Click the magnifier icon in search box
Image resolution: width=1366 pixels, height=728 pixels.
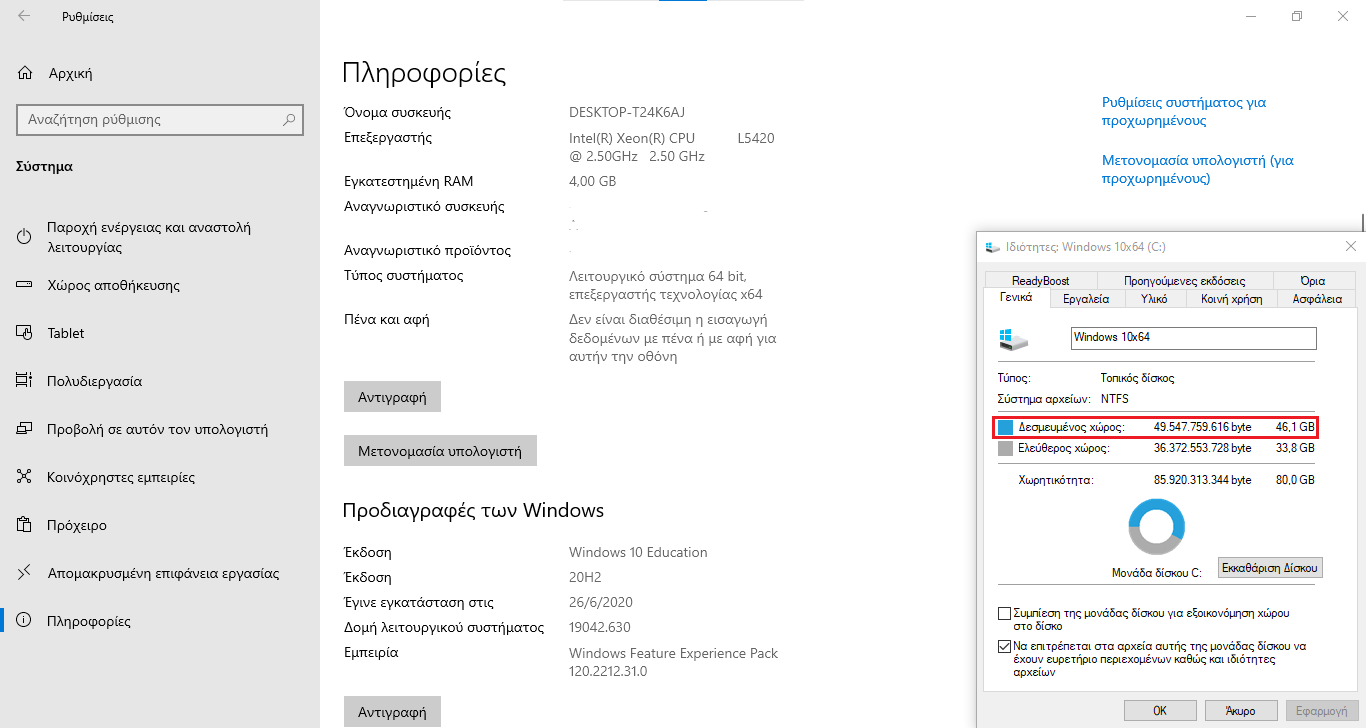click(x=289, y=120)
